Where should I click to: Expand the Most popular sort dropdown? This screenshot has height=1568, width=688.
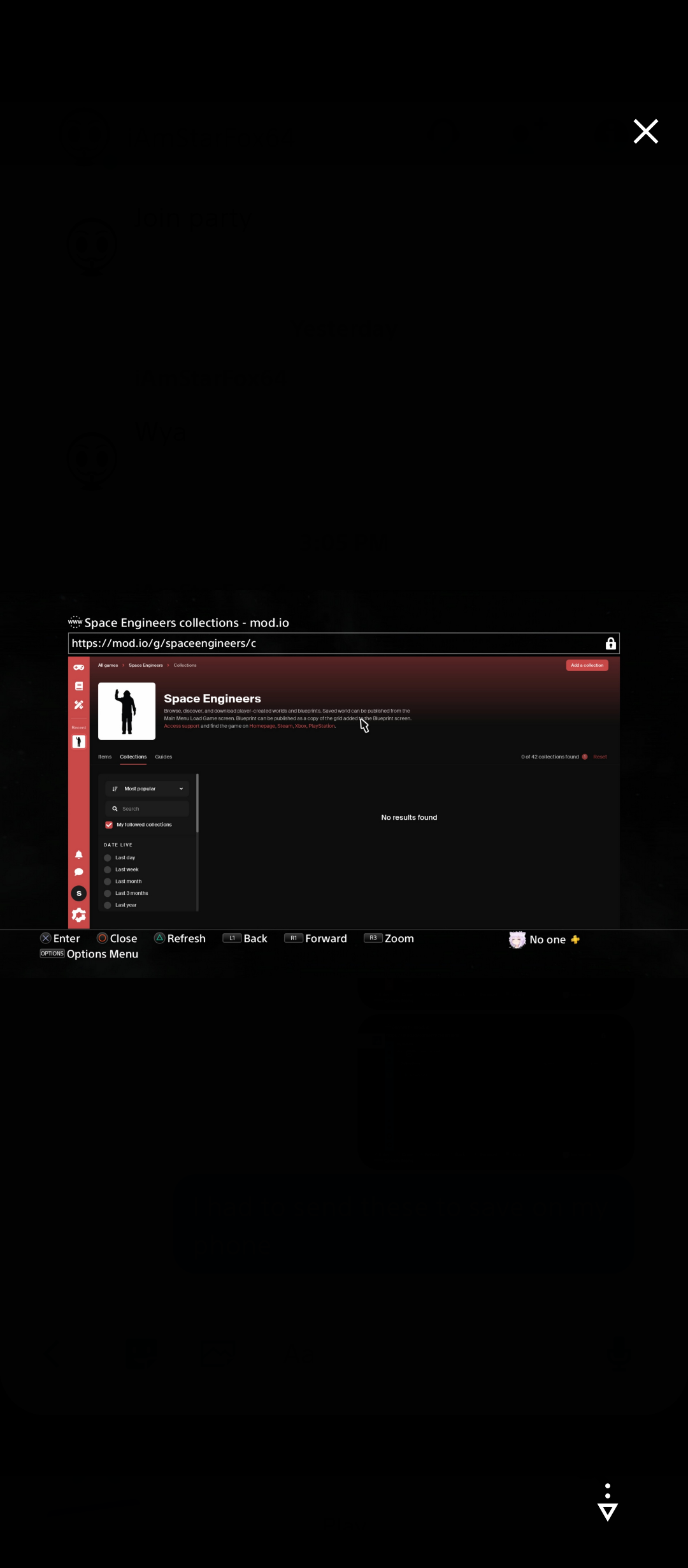(x=147, y=789)
